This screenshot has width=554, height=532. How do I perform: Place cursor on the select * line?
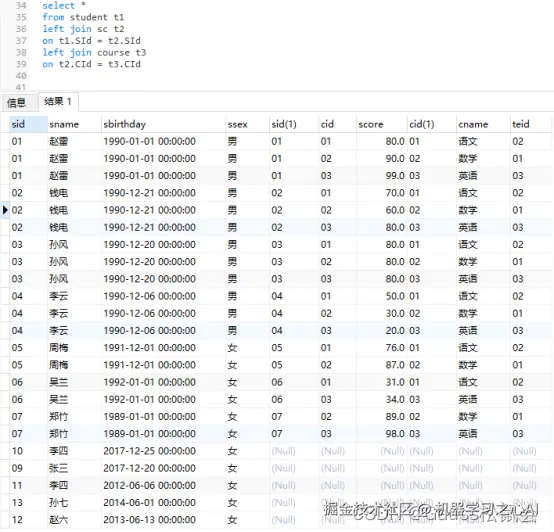coord(64,6)
